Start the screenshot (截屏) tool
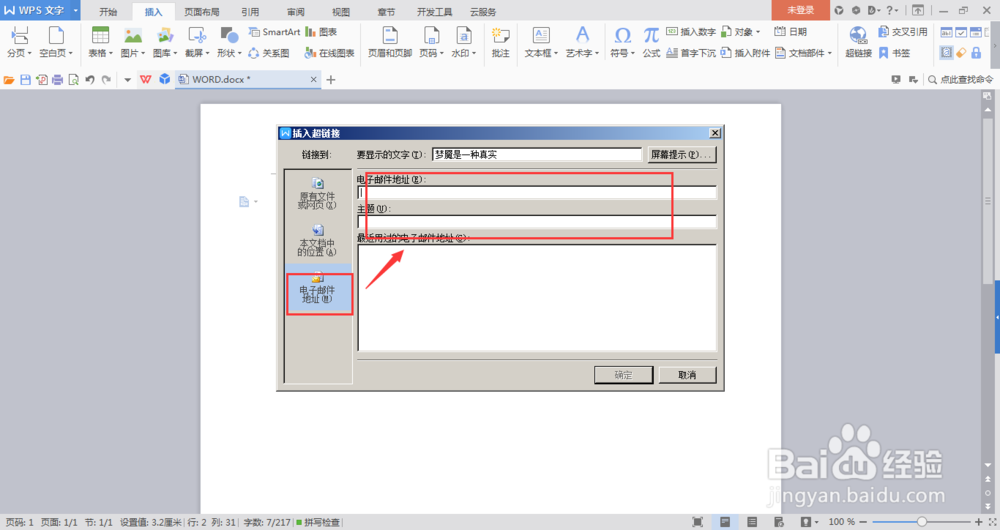Image resolution: width=1000 pixels, height=530 pixels. click(197, 42)
